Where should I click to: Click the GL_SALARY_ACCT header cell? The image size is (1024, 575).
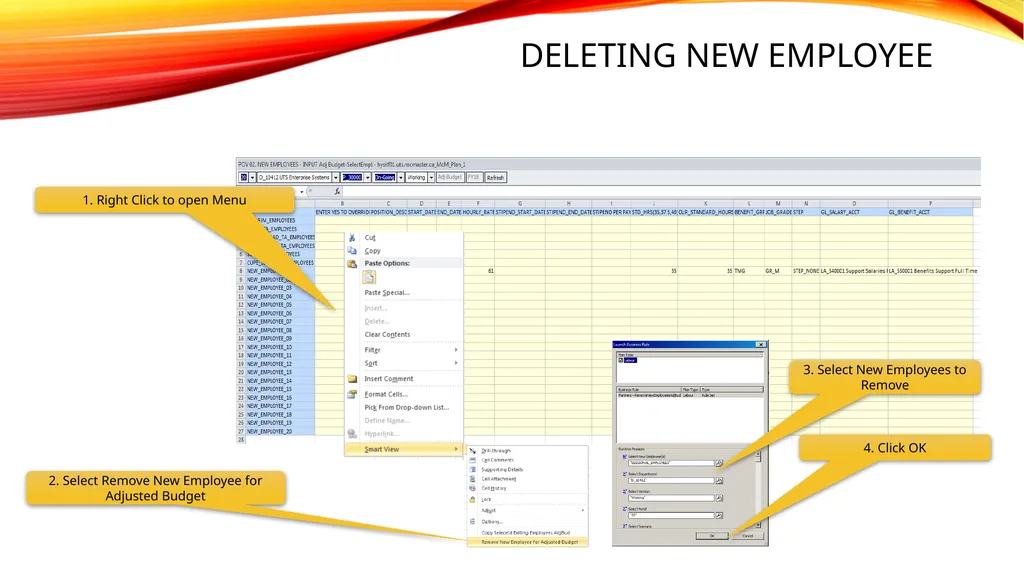854,212
